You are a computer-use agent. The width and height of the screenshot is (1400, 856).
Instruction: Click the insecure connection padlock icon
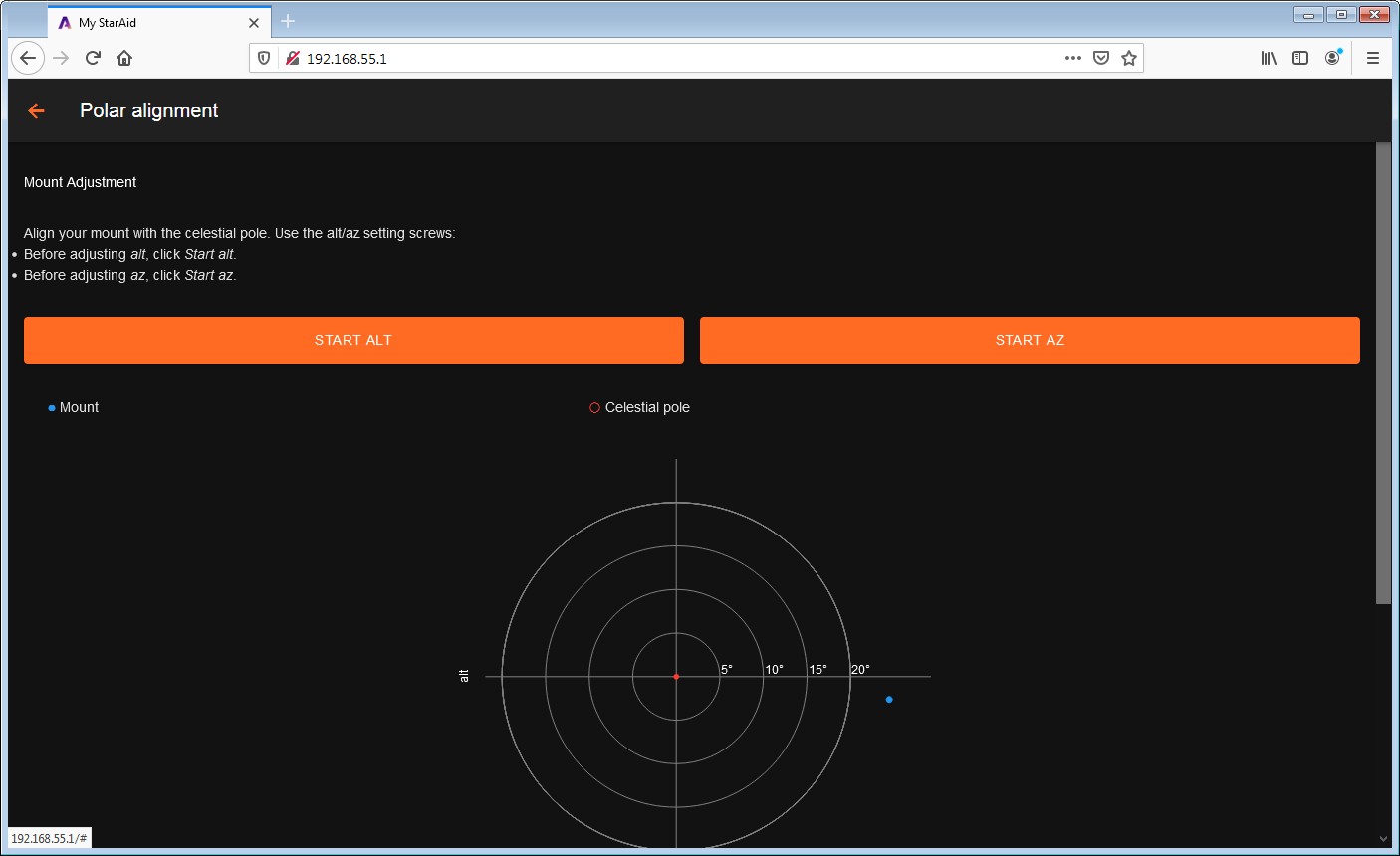[x=292, y=58]
